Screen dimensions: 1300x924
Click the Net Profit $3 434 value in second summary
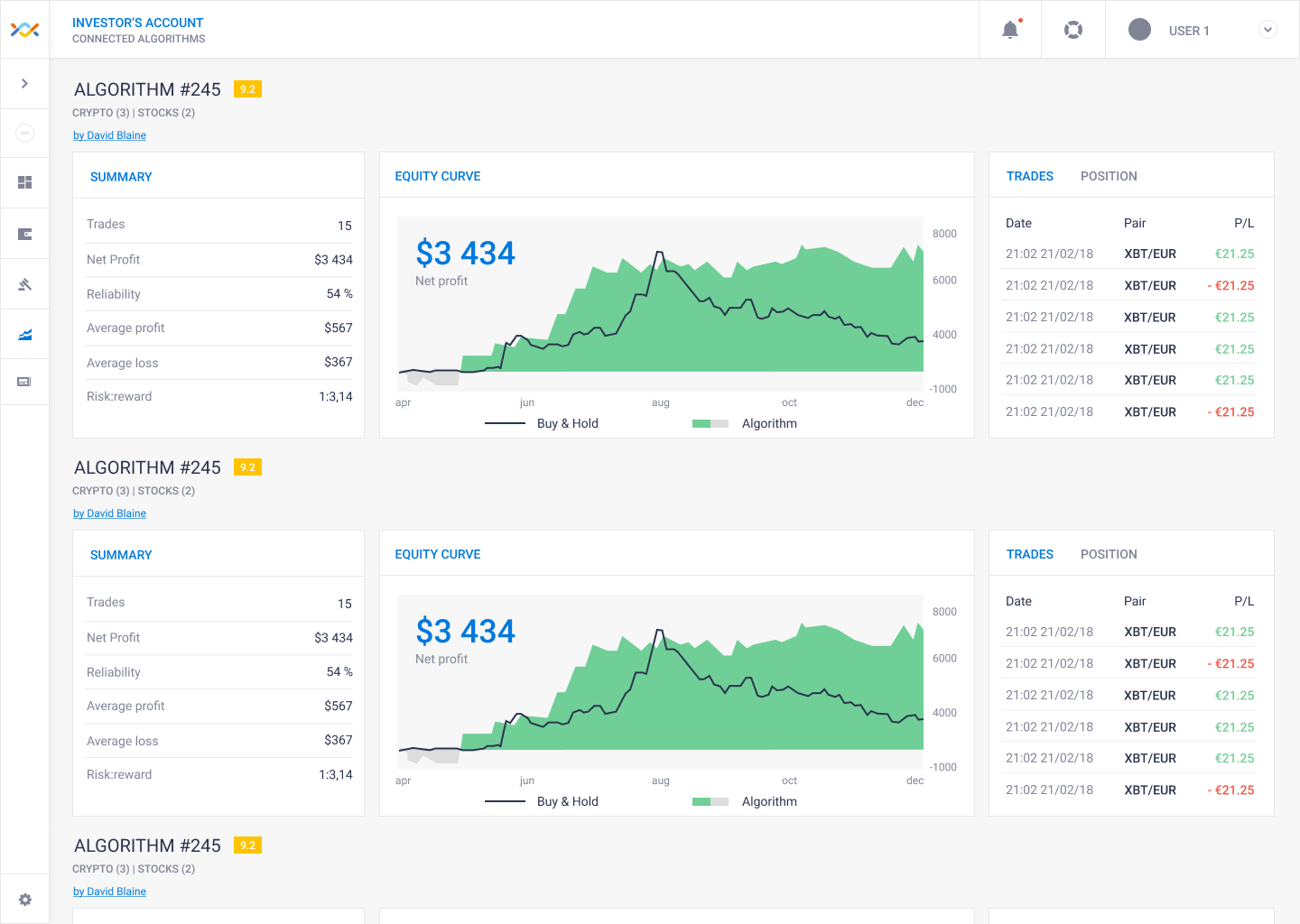pyautogui.click(x=333, y=637)
